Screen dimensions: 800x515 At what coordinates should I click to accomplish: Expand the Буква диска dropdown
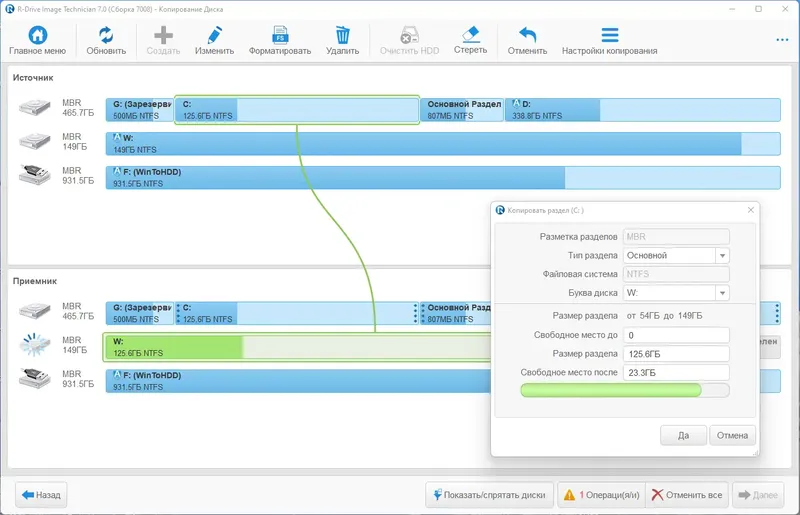722,293
